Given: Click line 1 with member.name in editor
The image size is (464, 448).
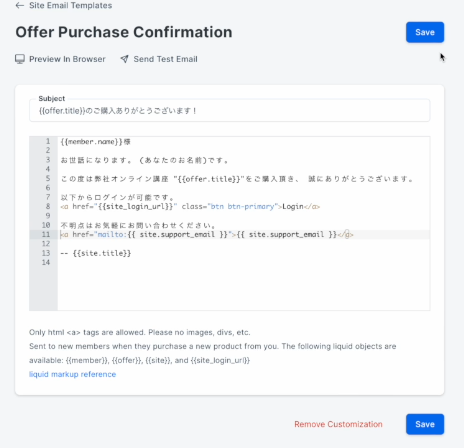Looking at the screenshot, I should (x=96, y=142).
